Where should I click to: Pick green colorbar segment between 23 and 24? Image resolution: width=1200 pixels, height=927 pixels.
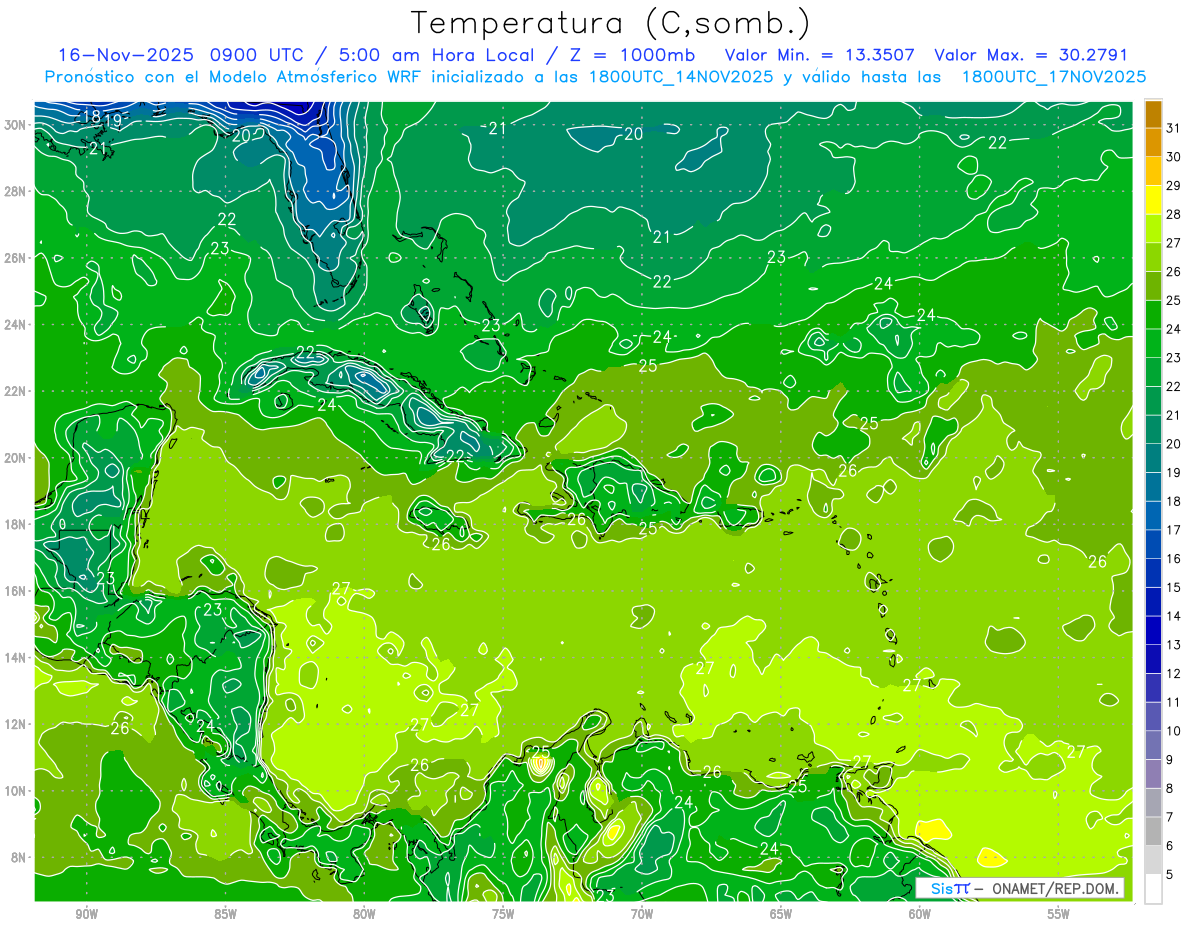click(x=1153, y=343)
